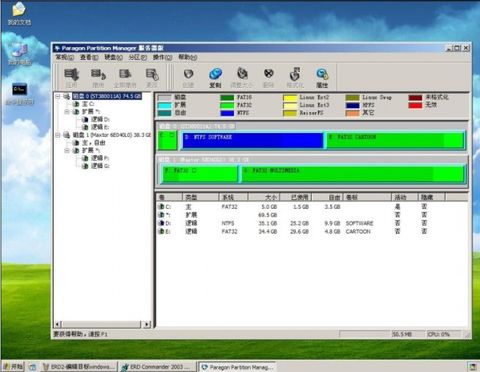Select the blue D: NTFS SOFTWARE partition bar
Viewport: 480px width, 372px height.
click(253, 140)
